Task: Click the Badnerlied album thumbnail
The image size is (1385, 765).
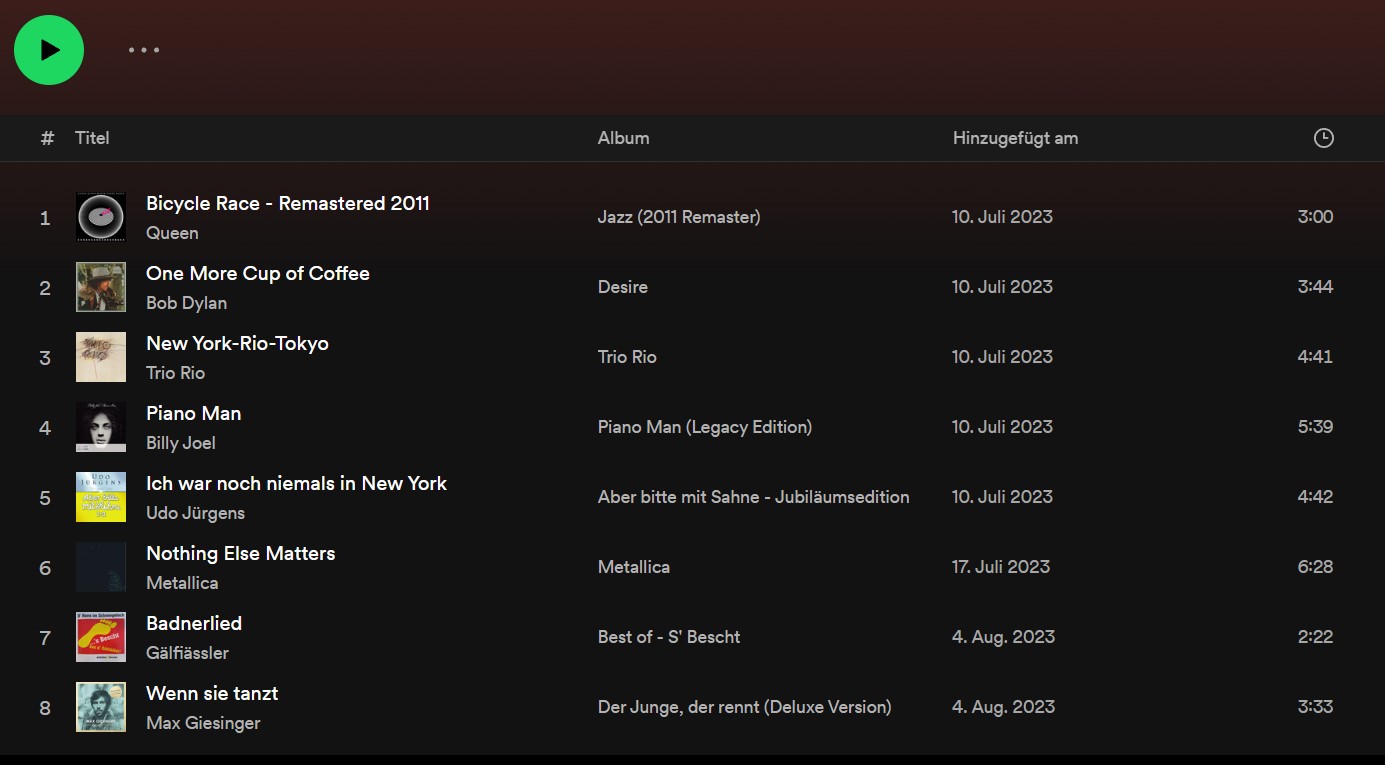Action: click(100, 637)
